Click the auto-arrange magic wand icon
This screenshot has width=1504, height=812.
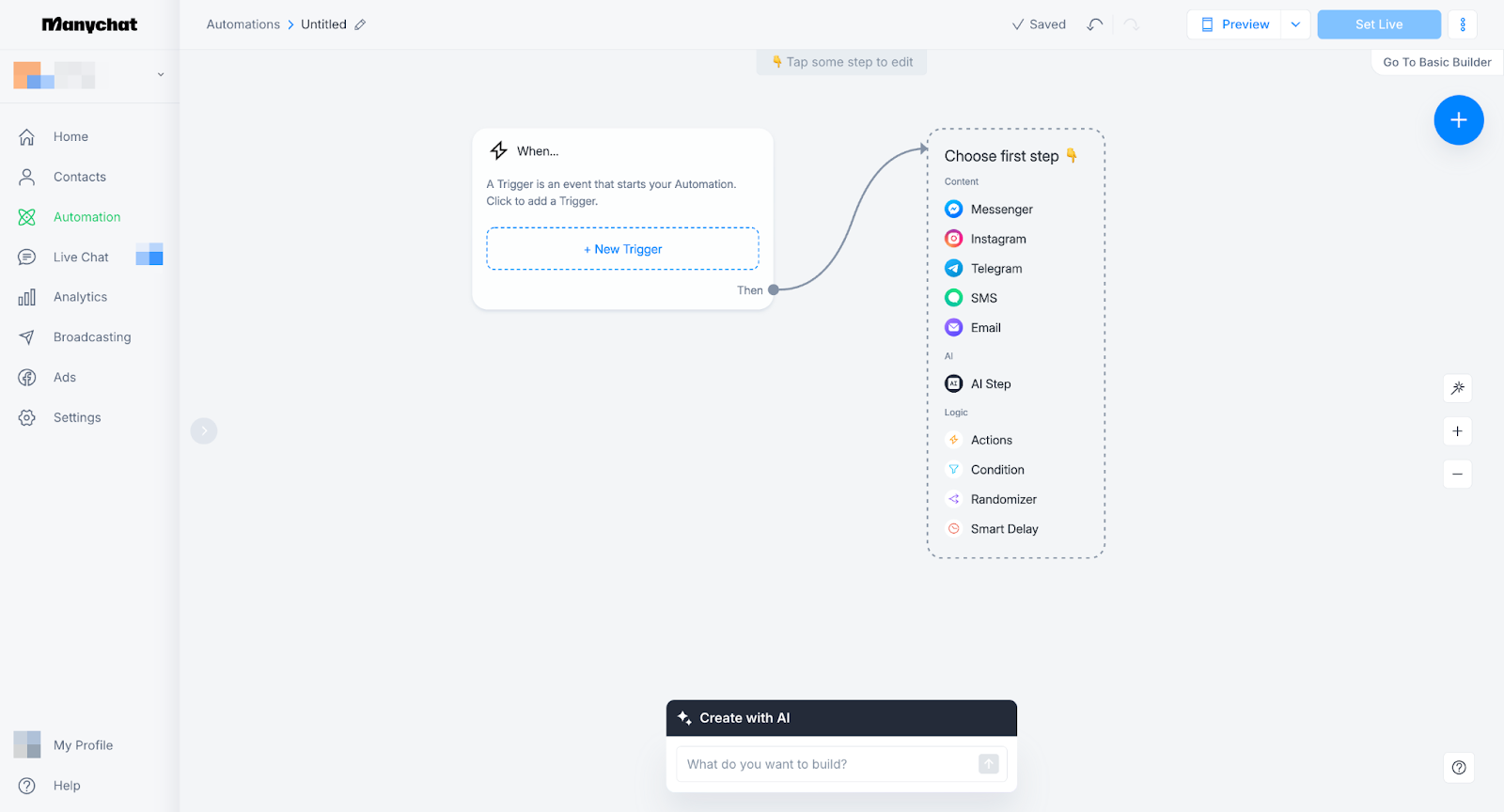(x=1457, y=388)
